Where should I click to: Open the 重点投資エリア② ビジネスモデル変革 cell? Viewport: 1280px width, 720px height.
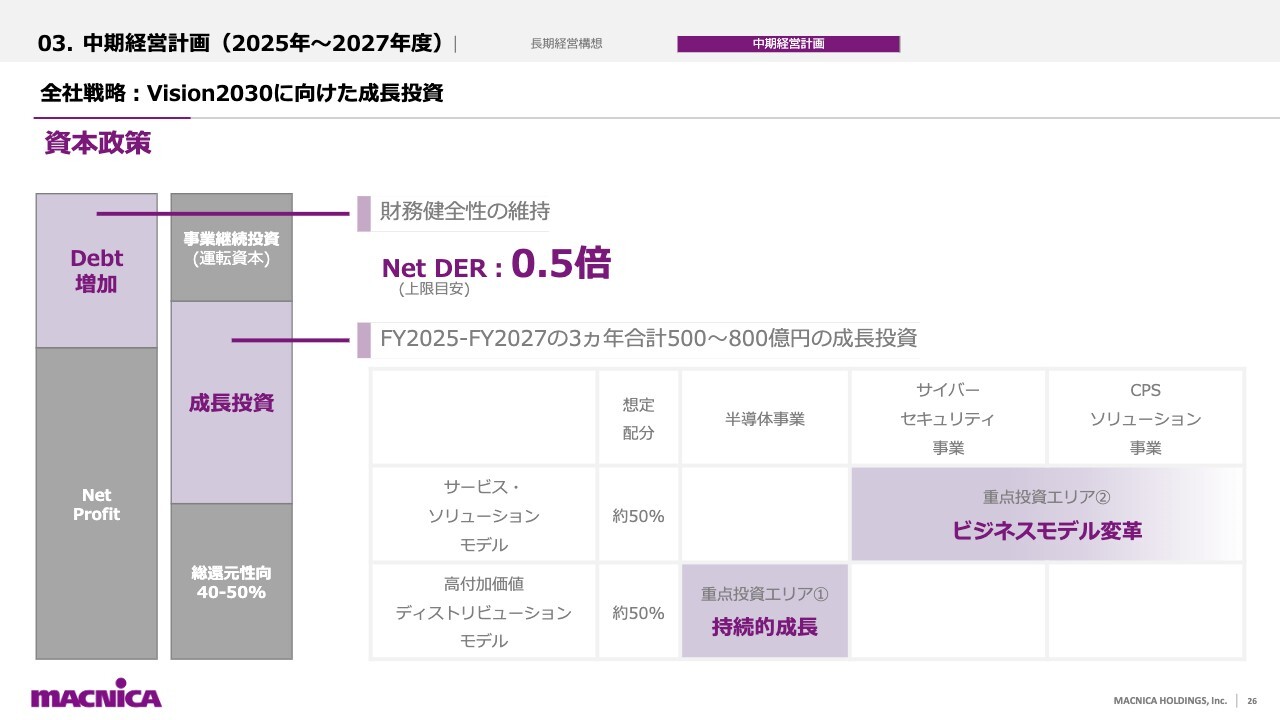coord(1046,514)
